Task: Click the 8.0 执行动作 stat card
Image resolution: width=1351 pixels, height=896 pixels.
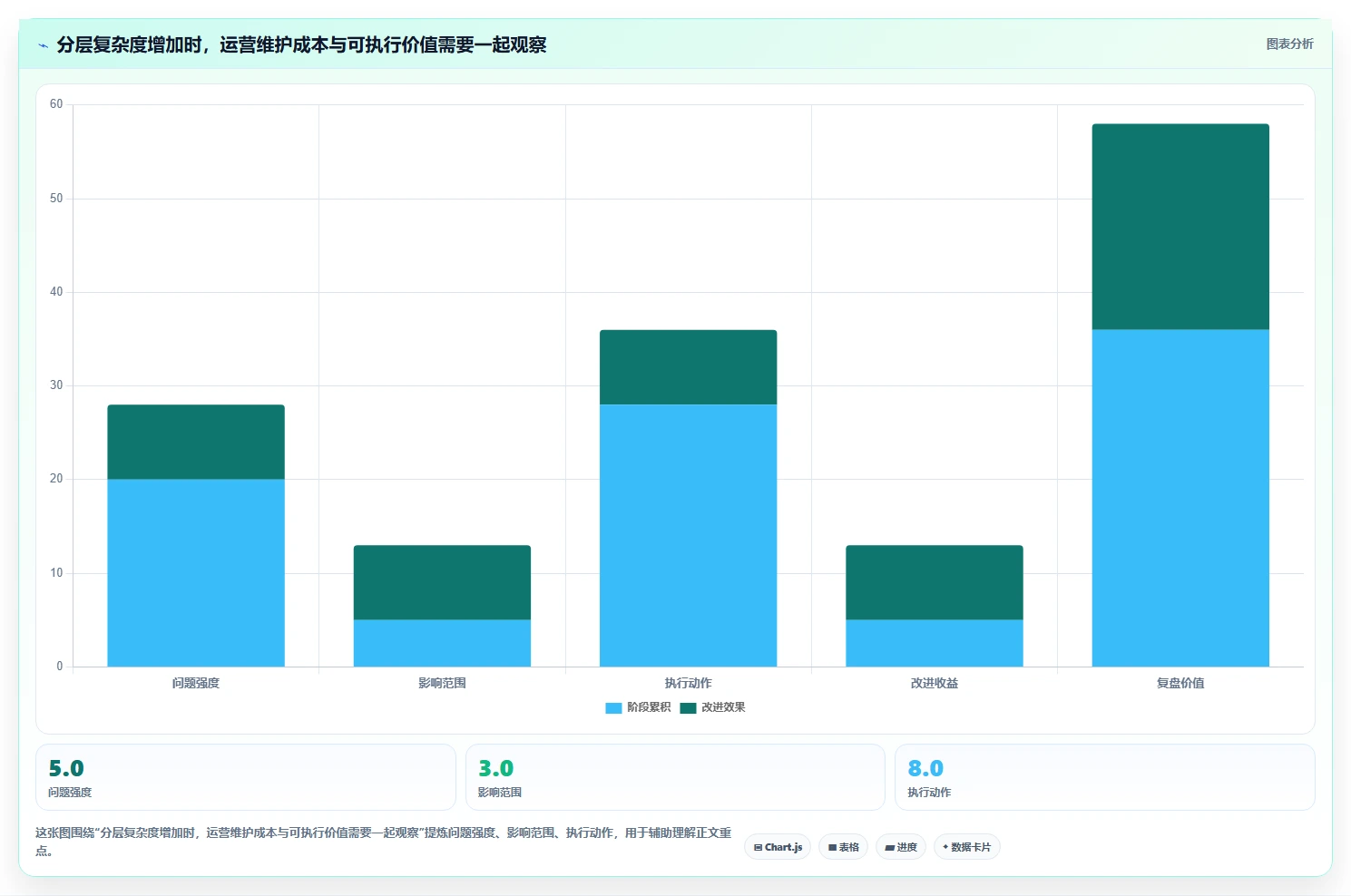Action: (1104, 777)
